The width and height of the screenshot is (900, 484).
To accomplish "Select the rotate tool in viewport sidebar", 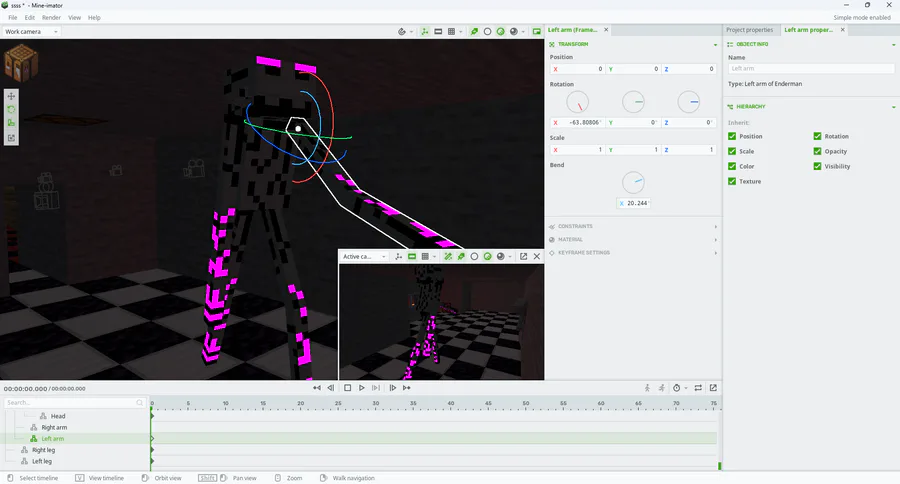I will (x=11, y=109).
